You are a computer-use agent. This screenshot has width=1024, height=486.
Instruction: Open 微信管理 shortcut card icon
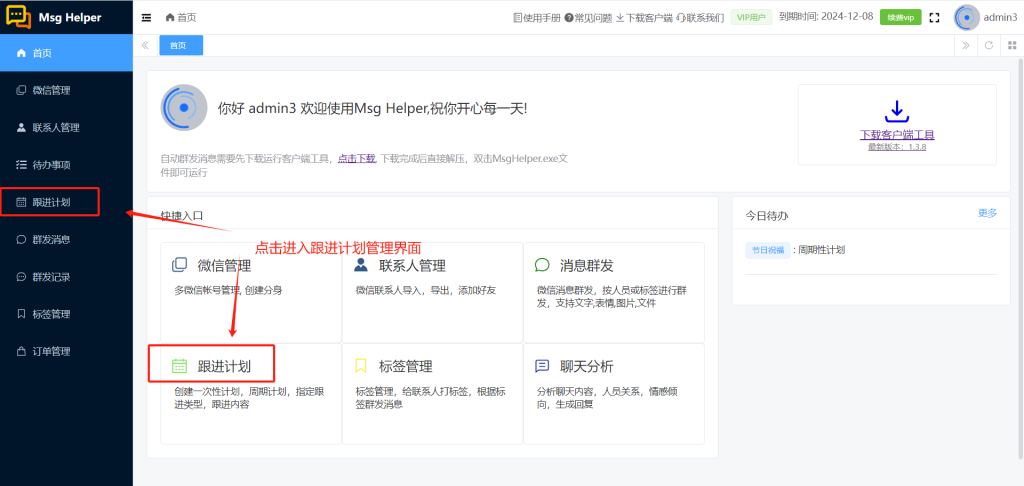180,265
